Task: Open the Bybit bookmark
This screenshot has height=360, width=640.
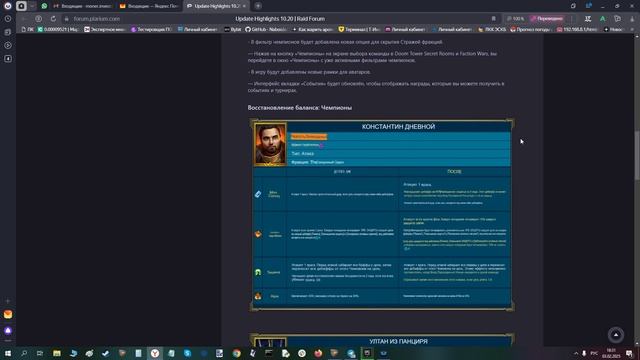Action: click(x=233, y=29)
